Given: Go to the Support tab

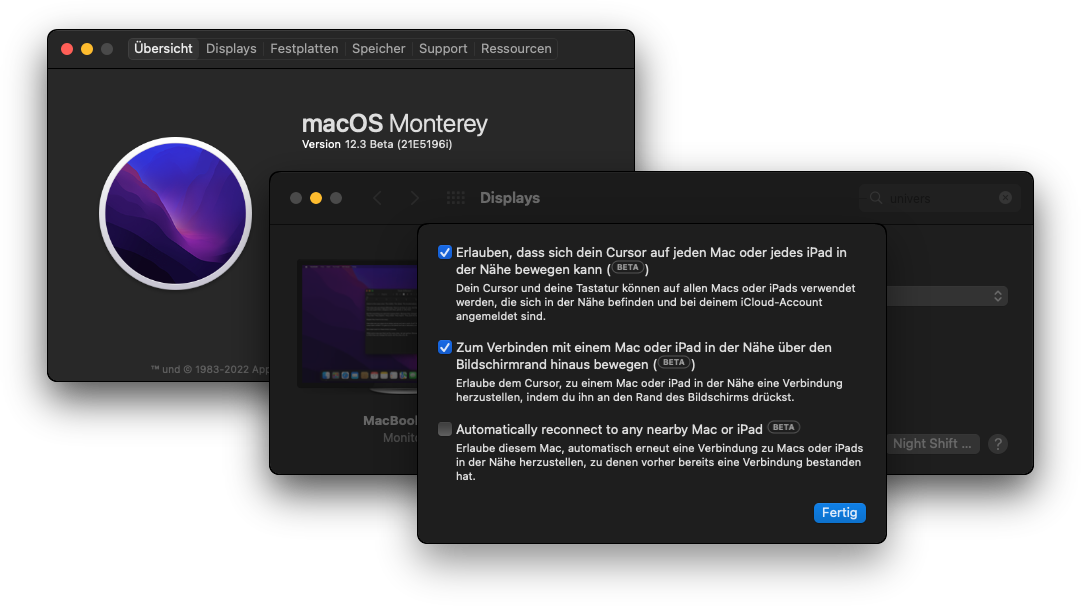Looking at the screenshot, I should (x=443, y=49).
